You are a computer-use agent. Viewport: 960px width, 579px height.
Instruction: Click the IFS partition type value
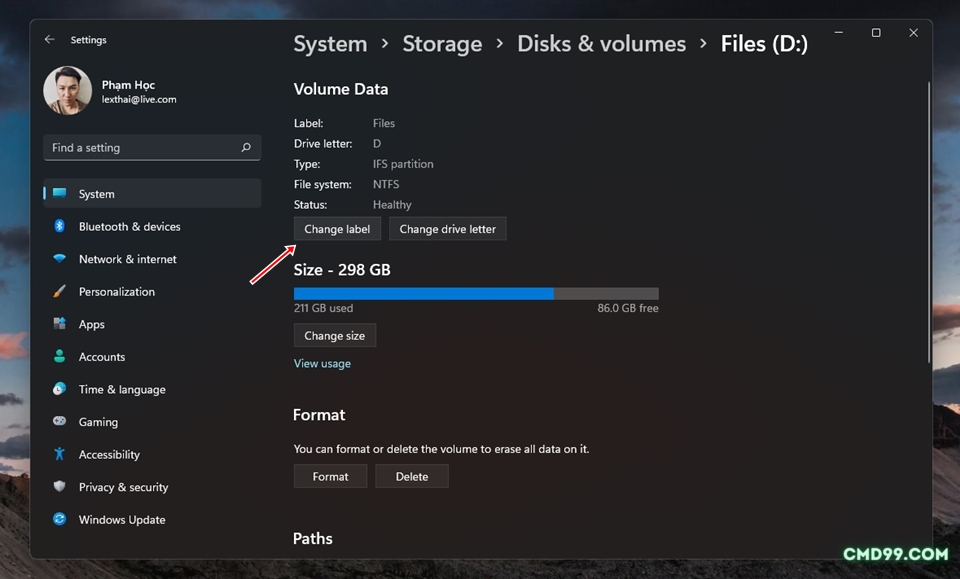pos(403,164)
